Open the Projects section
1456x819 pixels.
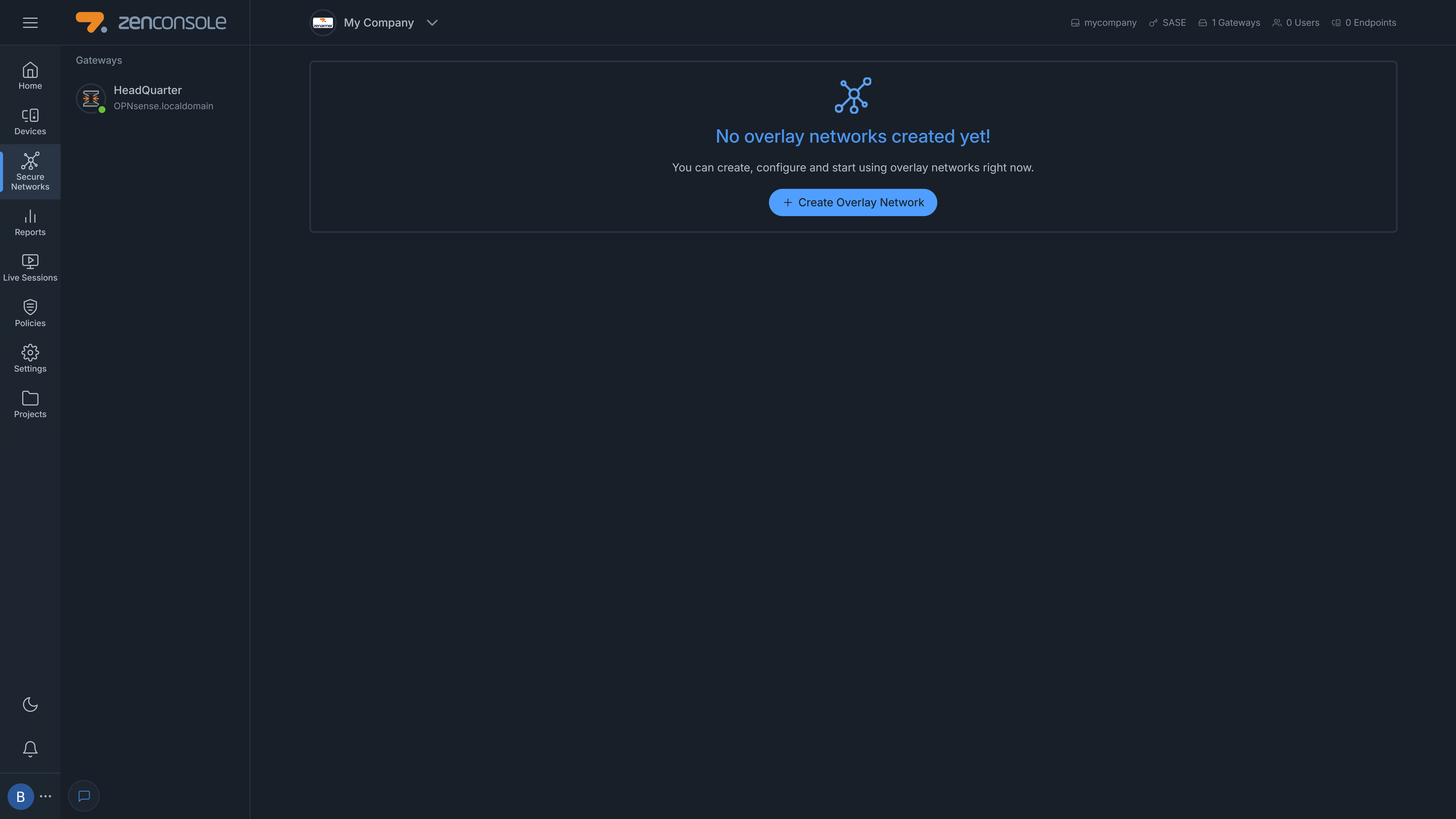pyautogui.click(x=30, y=404)
